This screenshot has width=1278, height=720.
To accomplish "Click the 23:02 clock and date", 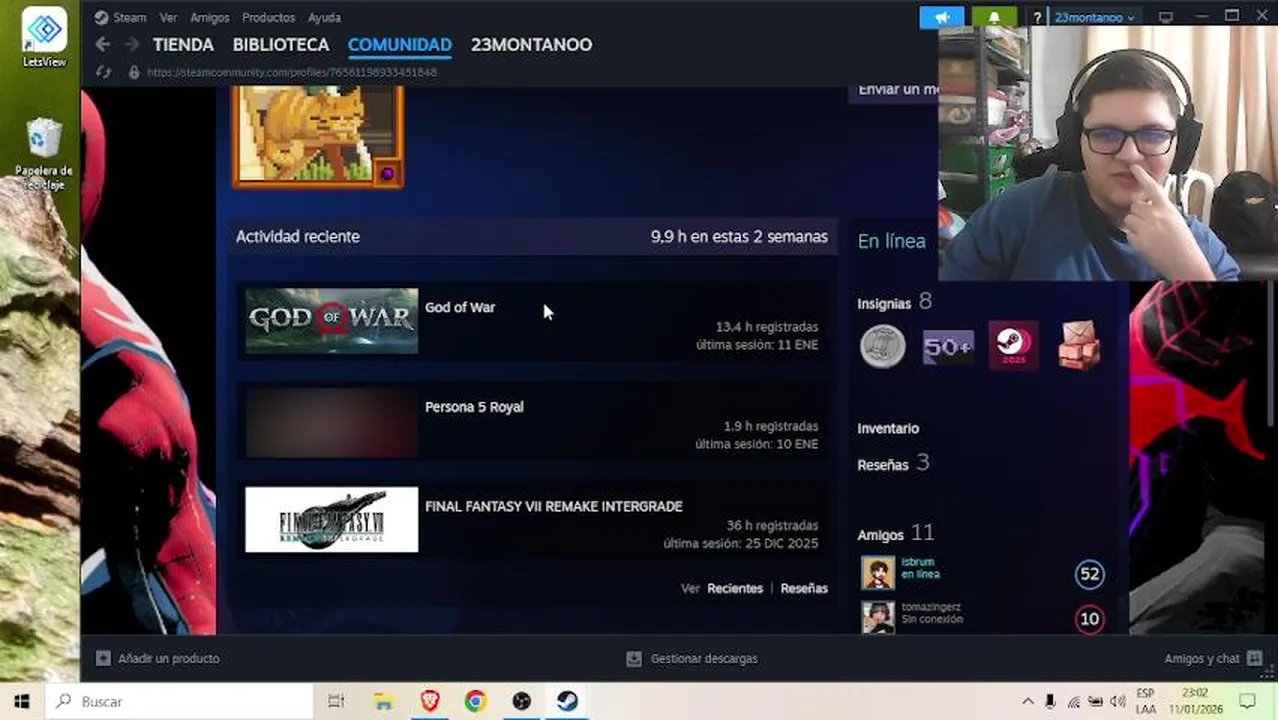I will [1194, 701].
